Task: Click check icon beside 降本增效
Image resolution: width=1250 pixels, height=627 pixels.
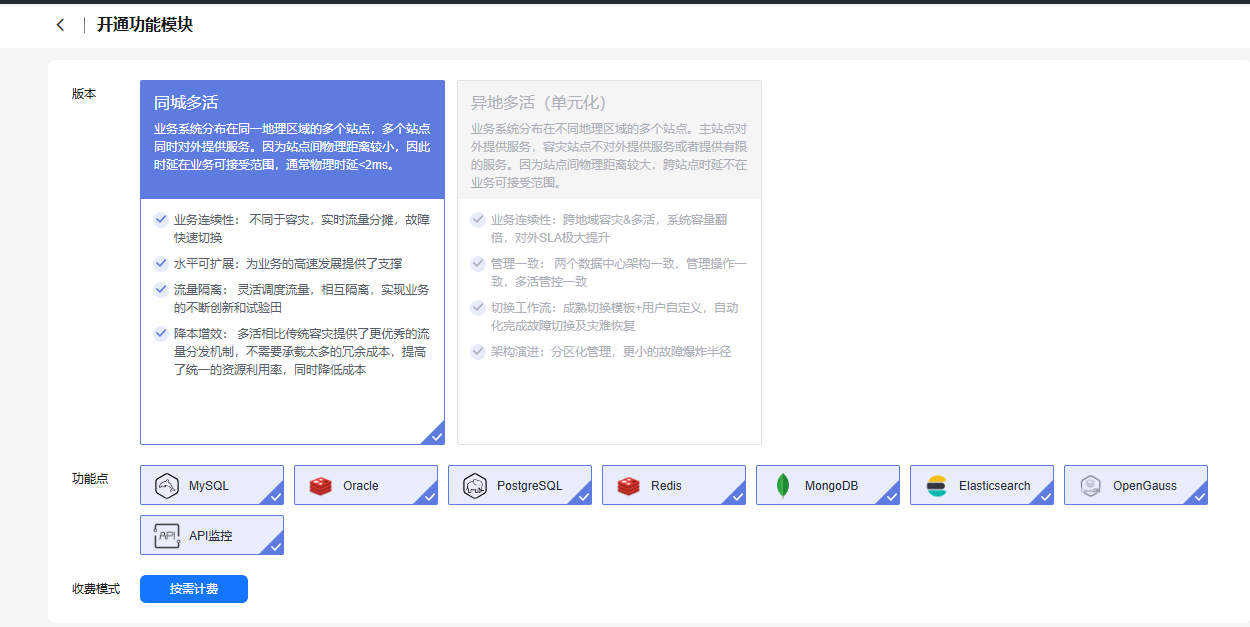Action: [x=161, y=333]
